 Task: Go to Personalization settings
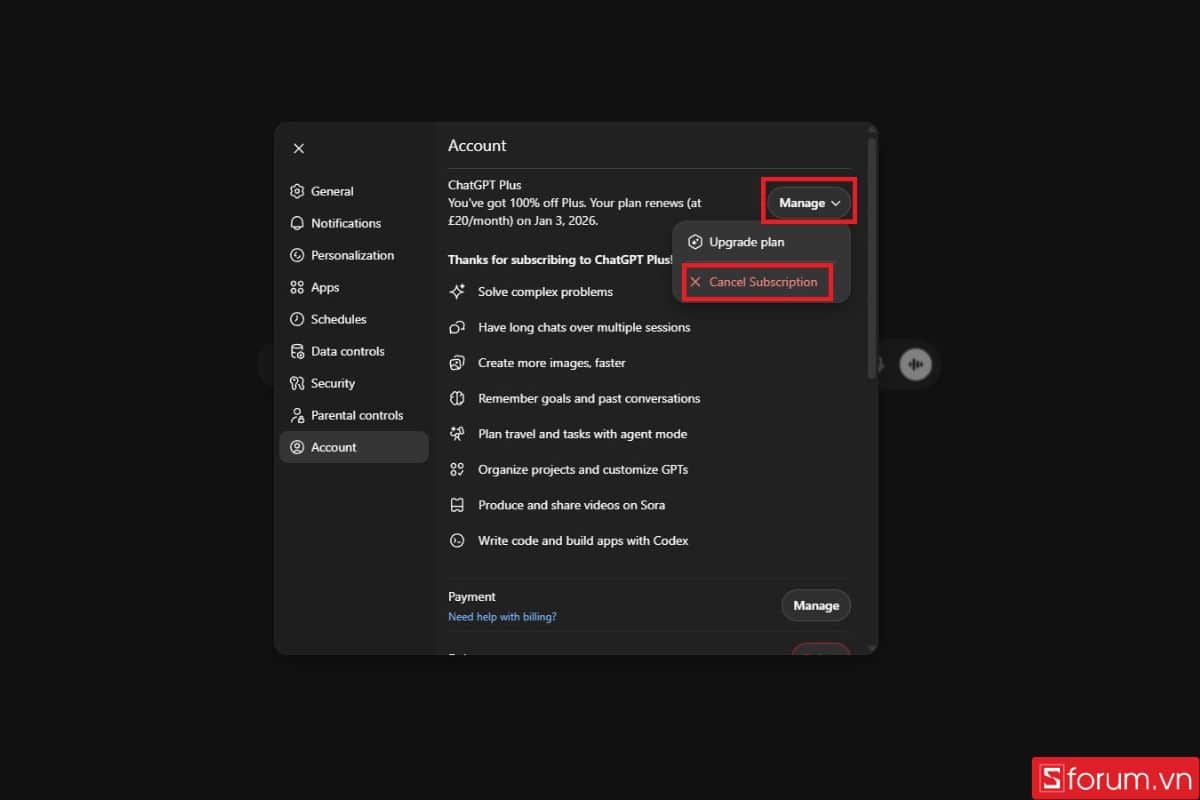pos(354,255)
